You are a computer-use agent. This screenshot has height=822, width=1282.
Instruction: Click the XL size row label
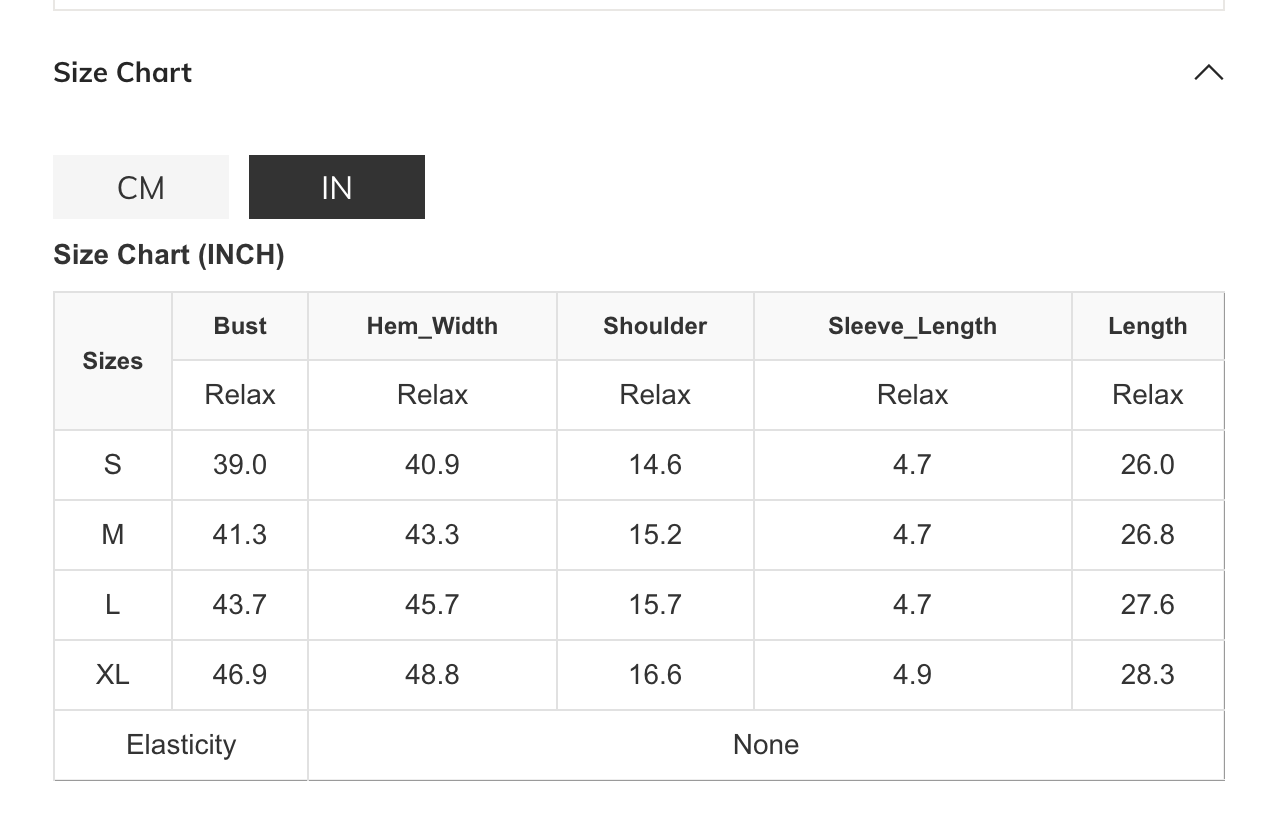click(113, 675)
